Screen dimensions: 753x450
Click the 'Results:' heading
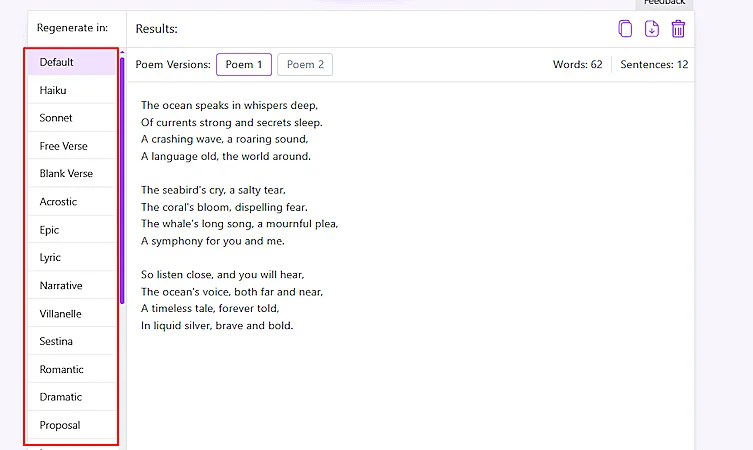(157, 29)
